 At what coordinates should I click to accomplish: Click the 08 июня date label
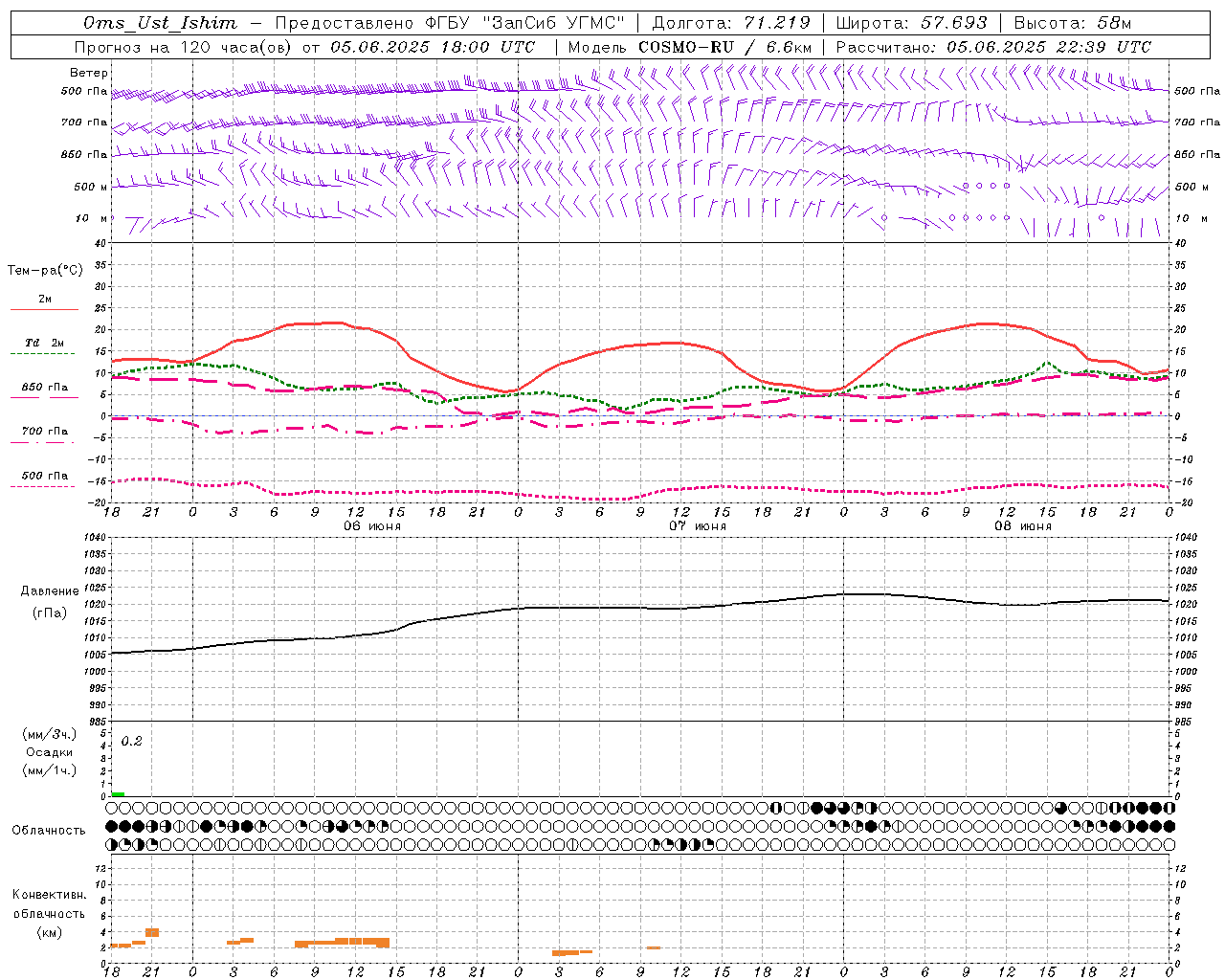(x=1023, y=526)
